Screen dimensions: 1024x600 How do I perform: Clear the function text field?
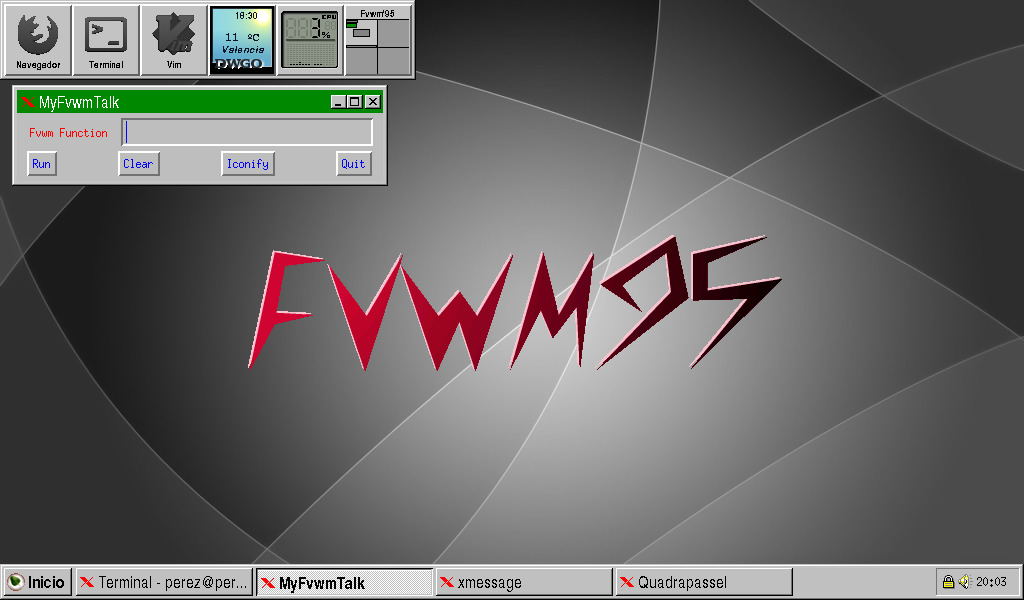point(138,164)
